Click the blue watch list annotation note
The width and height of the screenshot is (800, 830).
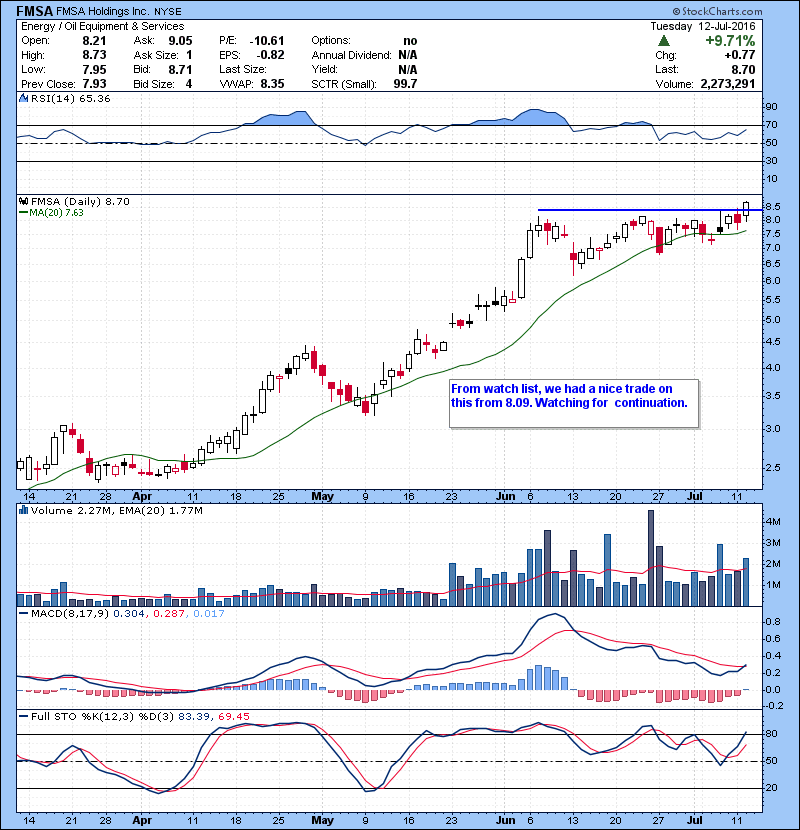coord(574,403)
